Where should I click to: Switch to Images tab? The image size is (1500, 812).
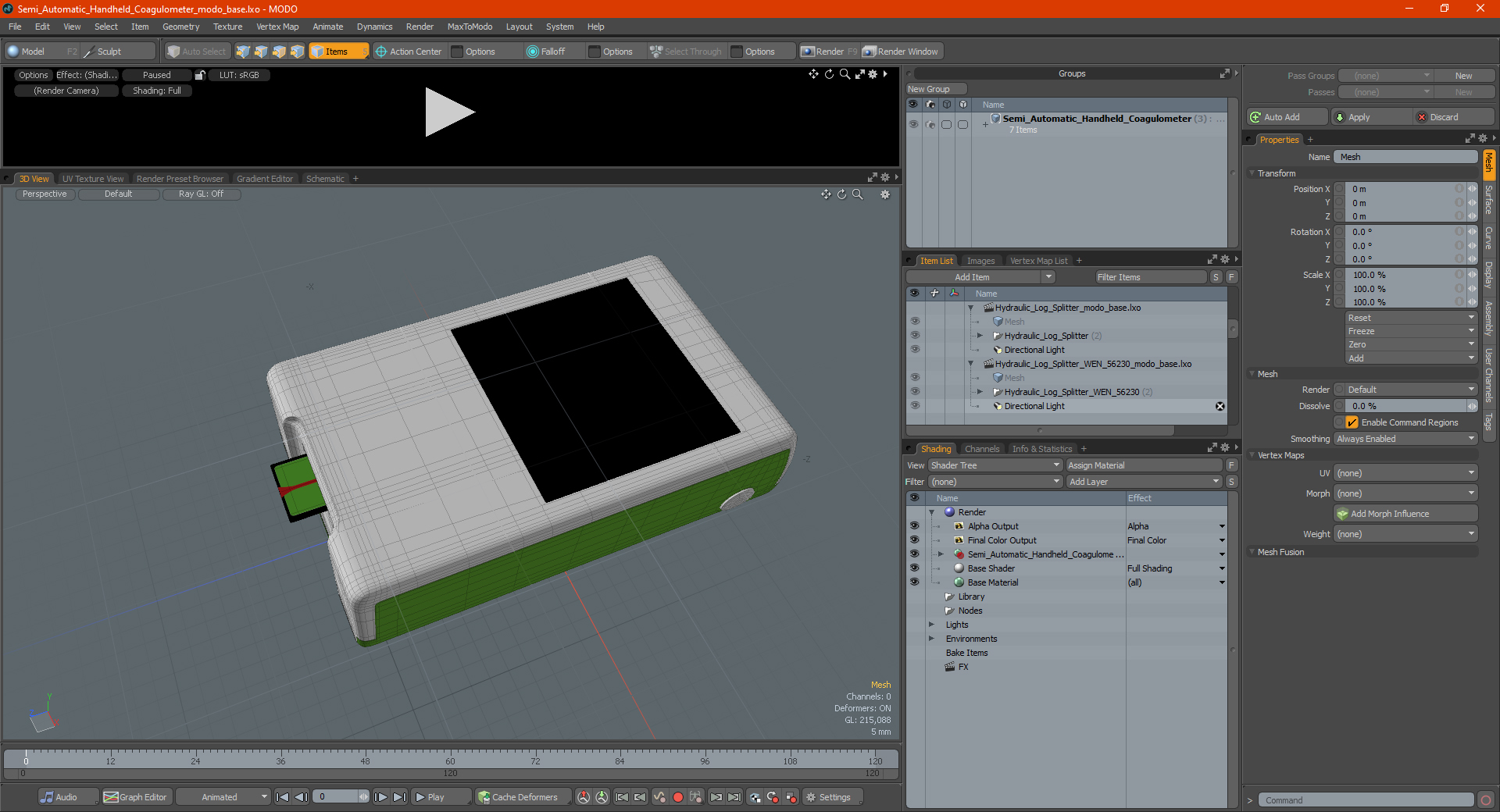pyautogui.click(x=980, y=261)
